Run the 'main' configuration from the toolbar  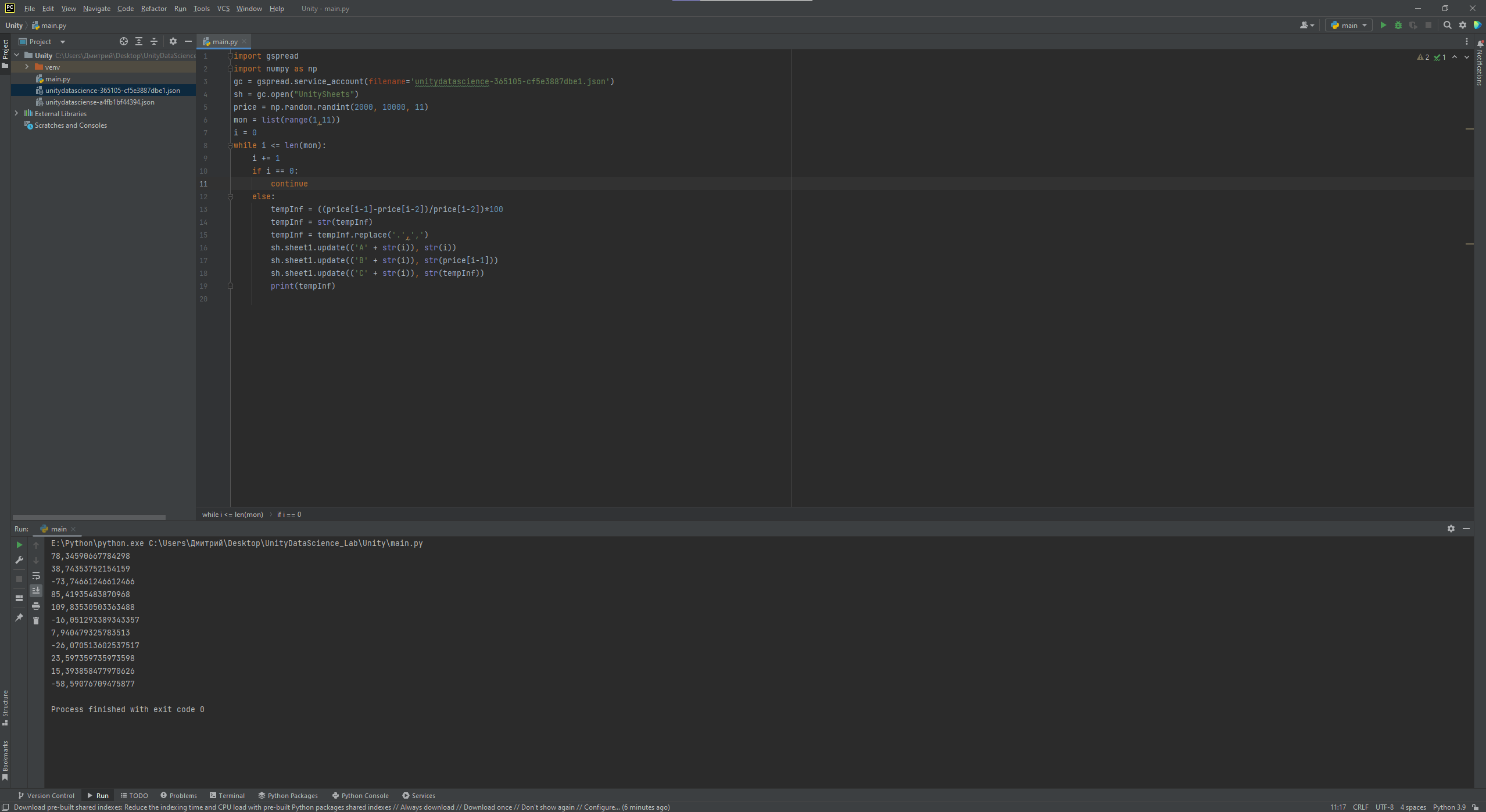pos(1383,25)
